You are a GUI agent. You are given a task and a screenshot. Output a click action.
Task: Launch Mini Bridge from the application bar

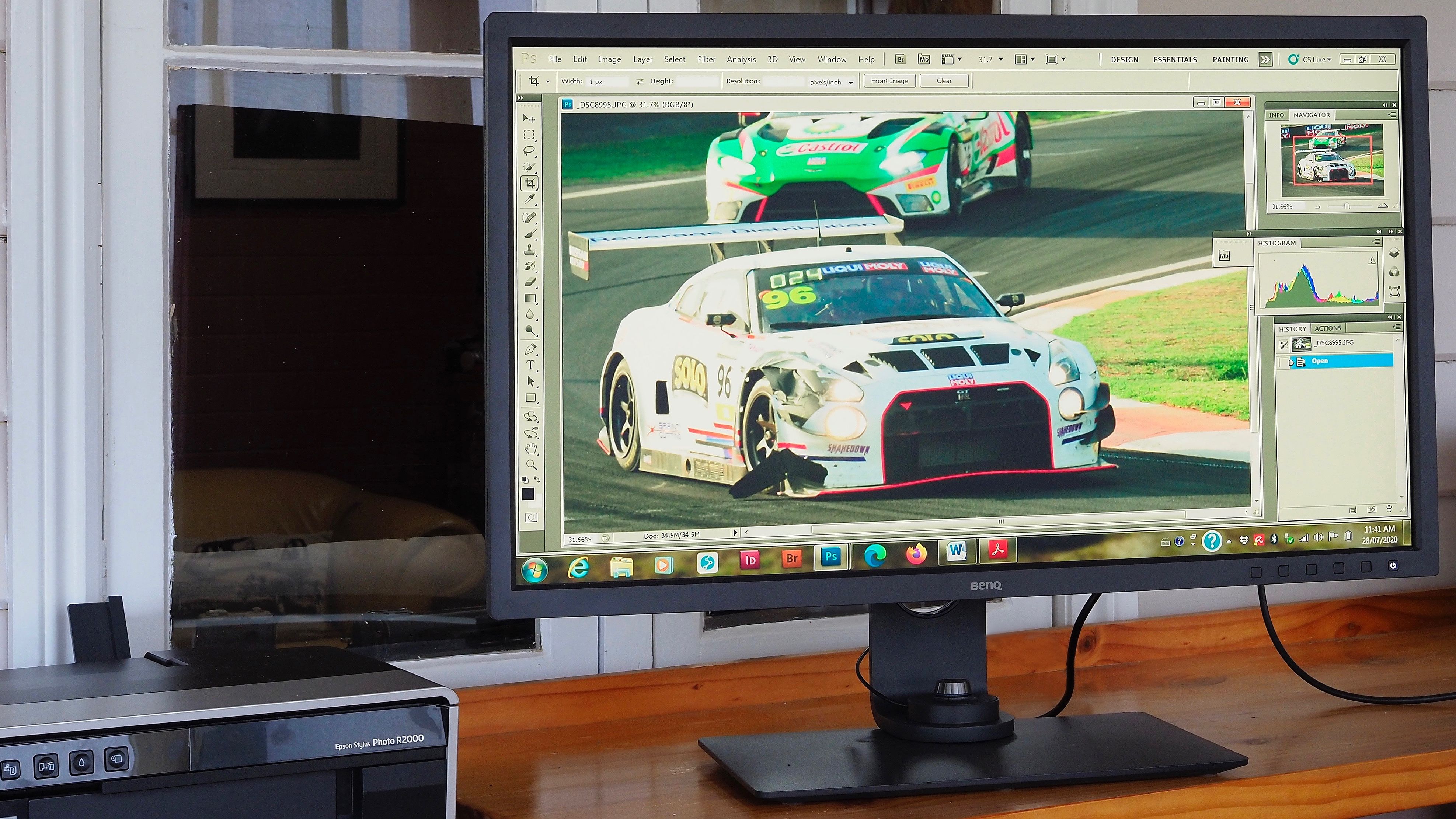pyautogui.click(x=924, y=59)
